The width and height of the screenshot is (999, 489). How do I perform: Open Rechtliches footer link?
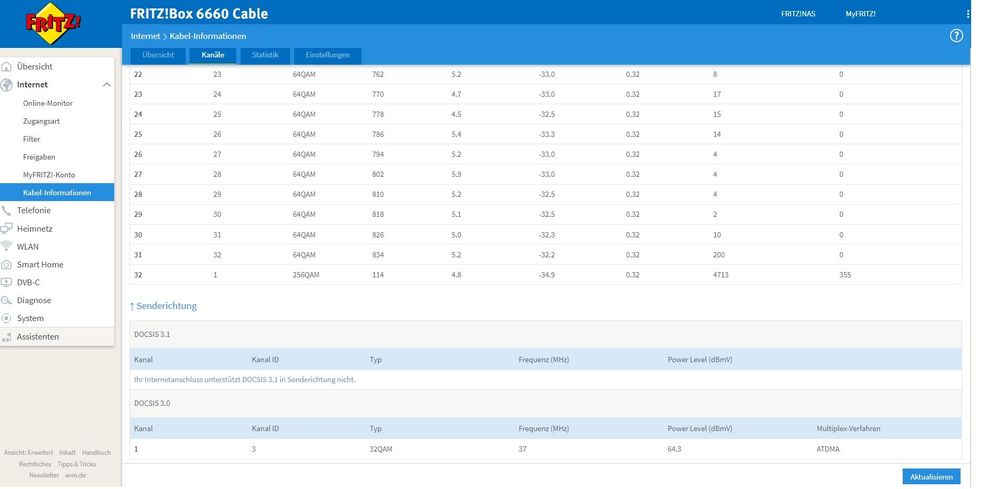coord(35,464)
